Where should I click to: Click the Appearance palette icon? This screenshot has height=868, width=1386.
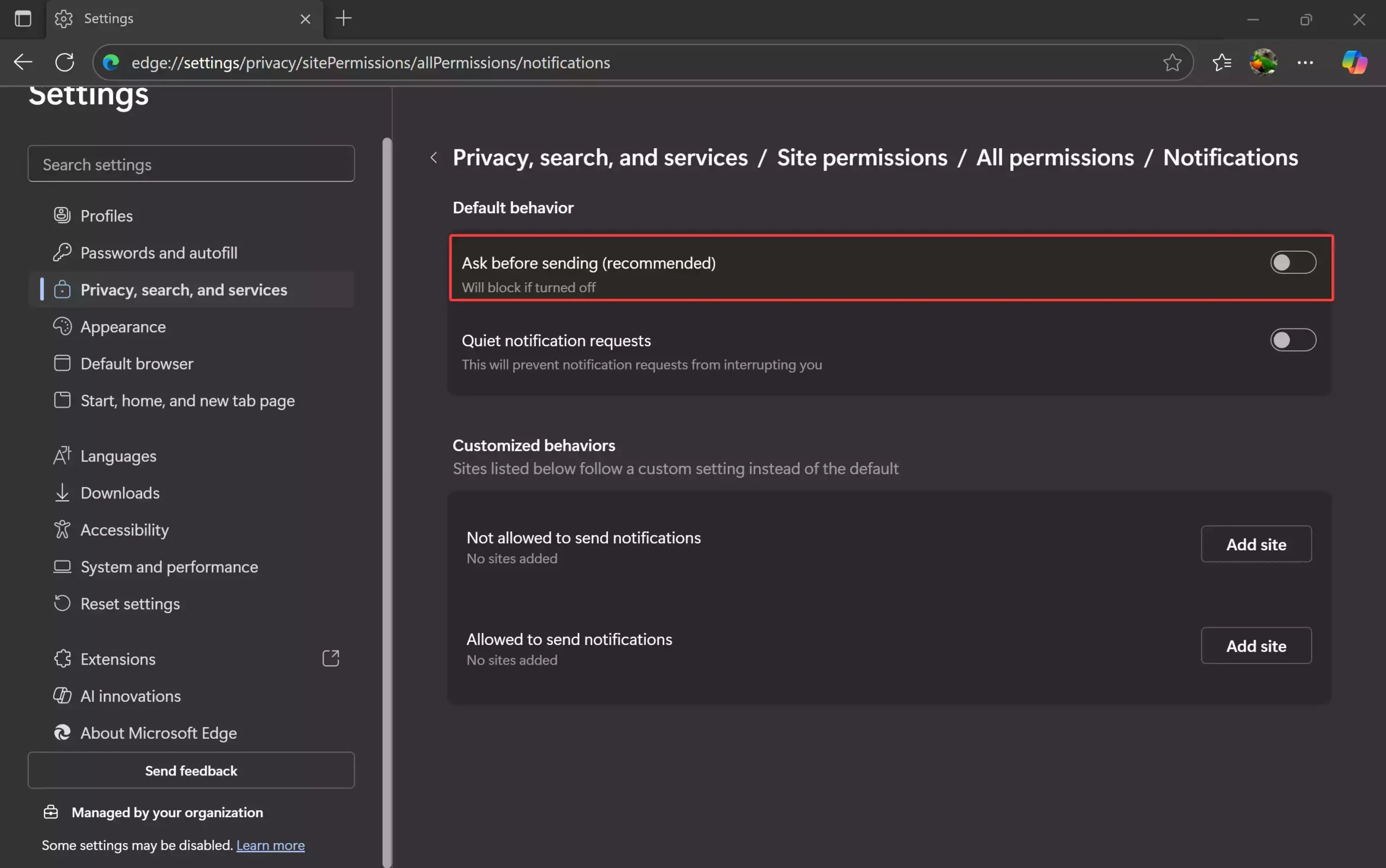point(62,326)
